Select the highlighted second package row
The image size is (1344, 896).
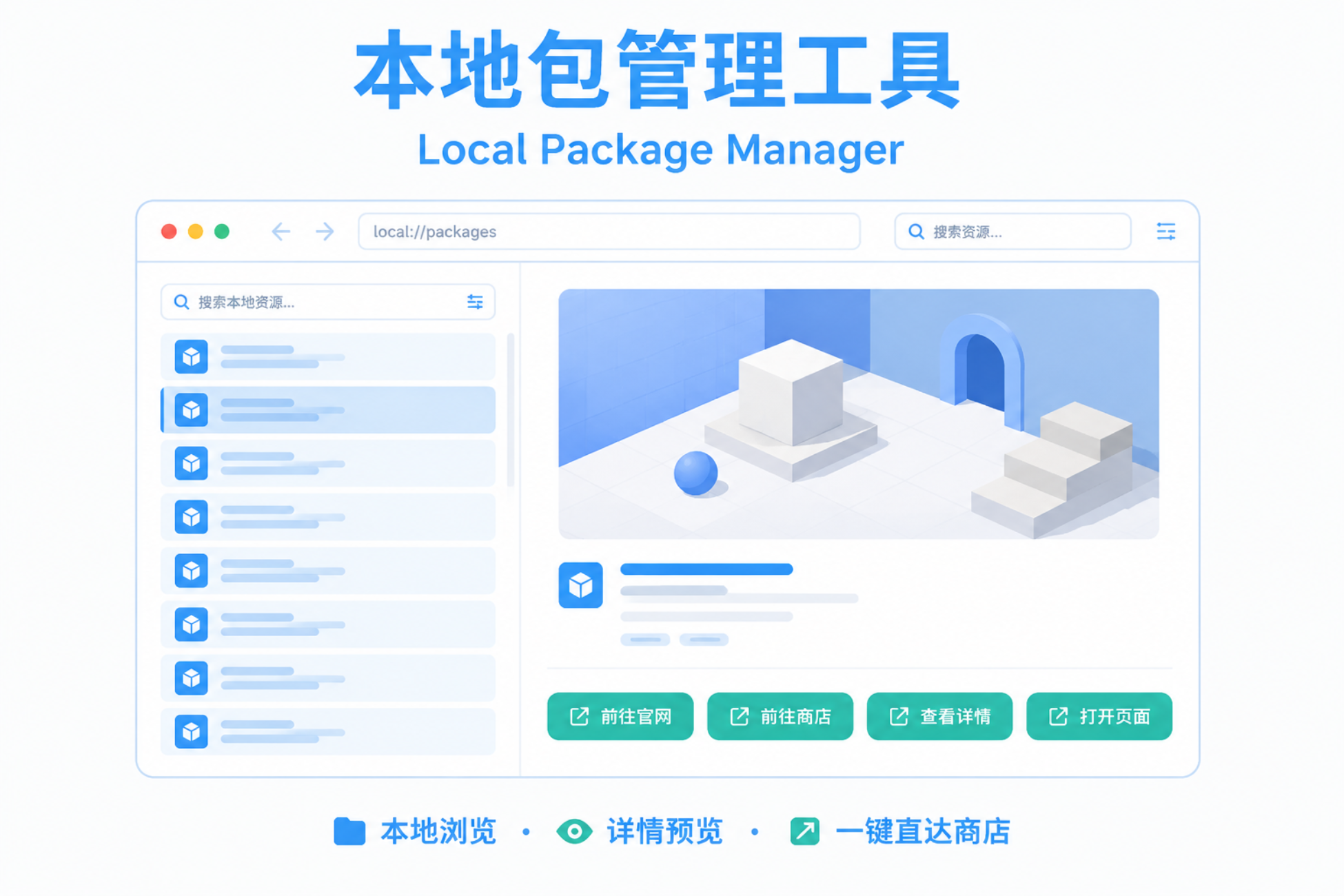click(328, 410)
